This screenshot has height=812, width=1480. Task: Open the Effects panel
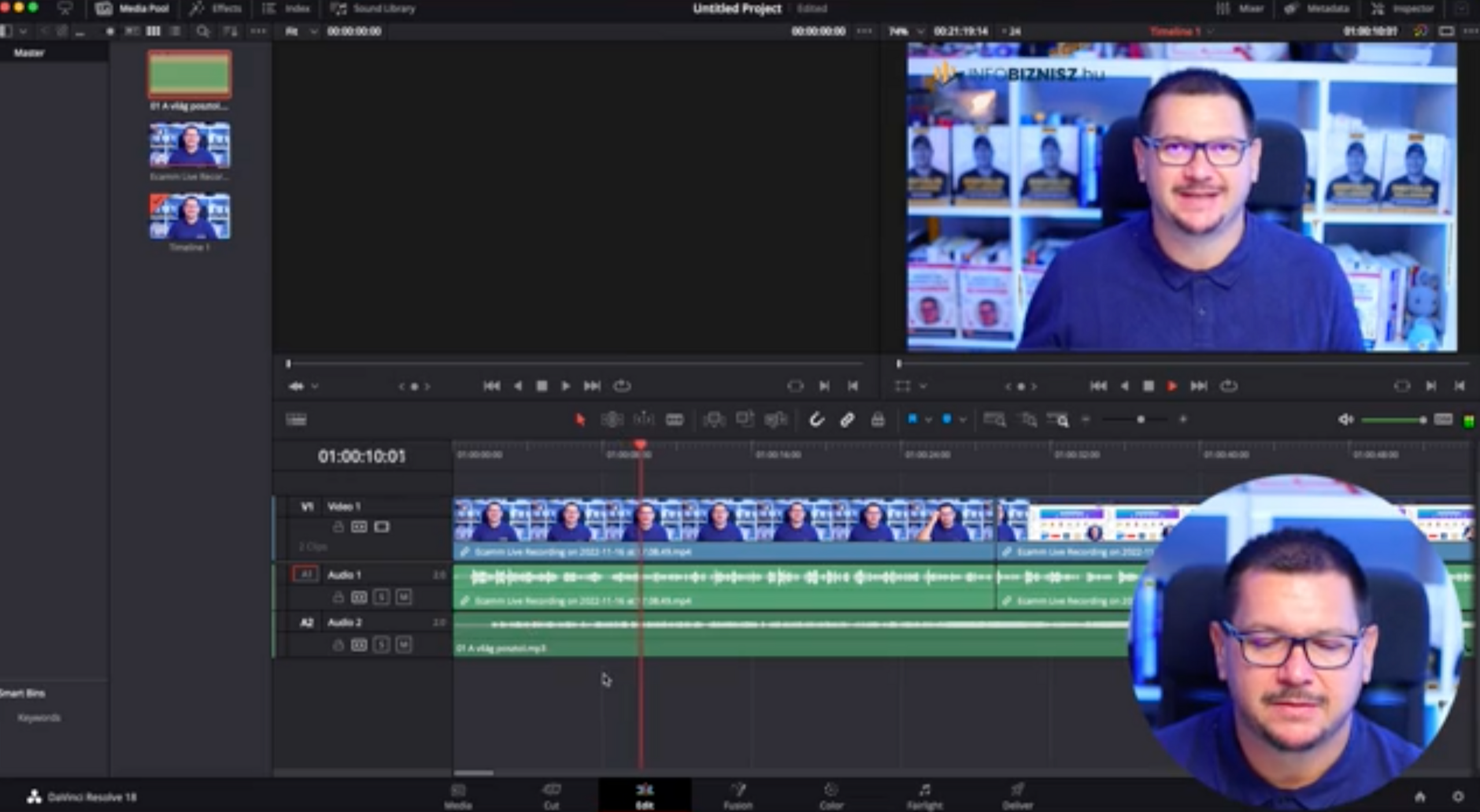216,9
